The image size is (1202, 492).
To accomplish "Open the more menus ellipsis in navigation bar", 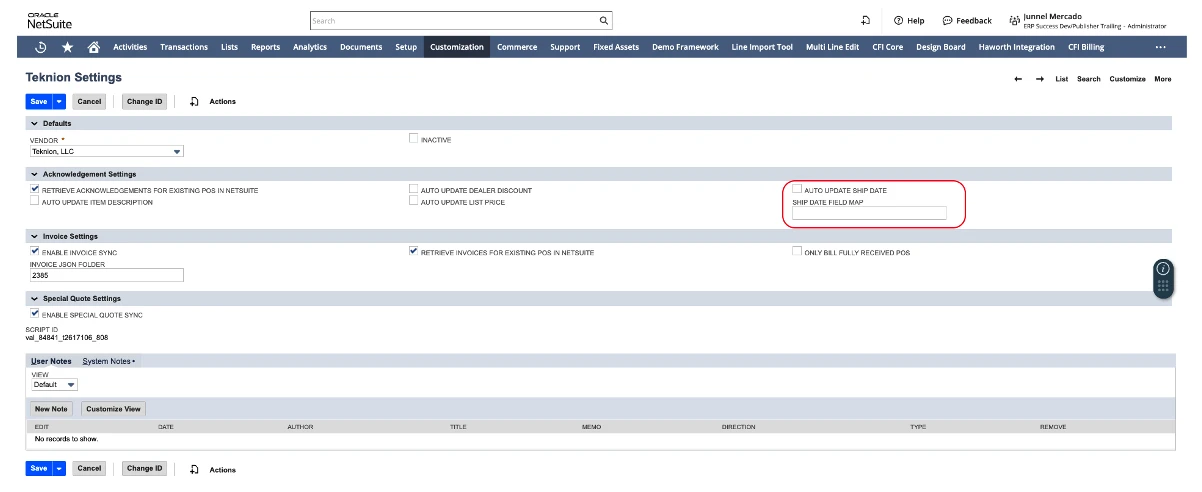I will pos(1160,47).
